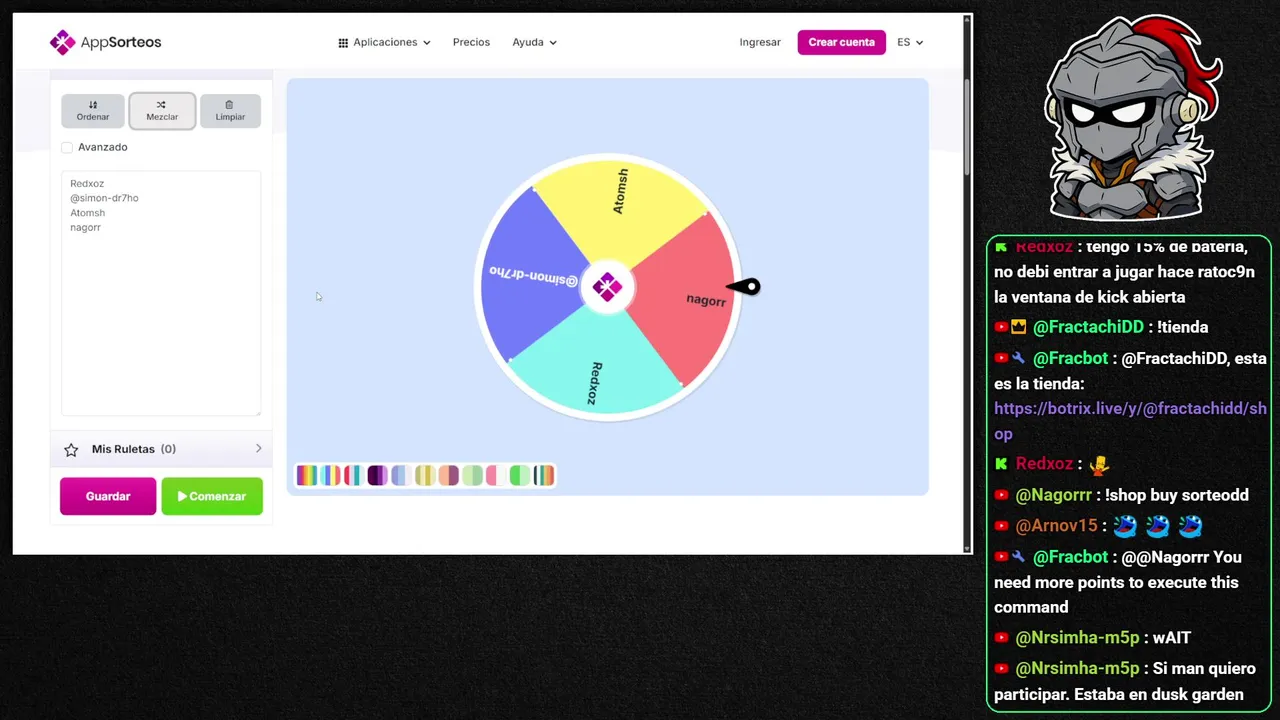
Task: Select the peach-and-plum palette swatch
Action: 449,476
